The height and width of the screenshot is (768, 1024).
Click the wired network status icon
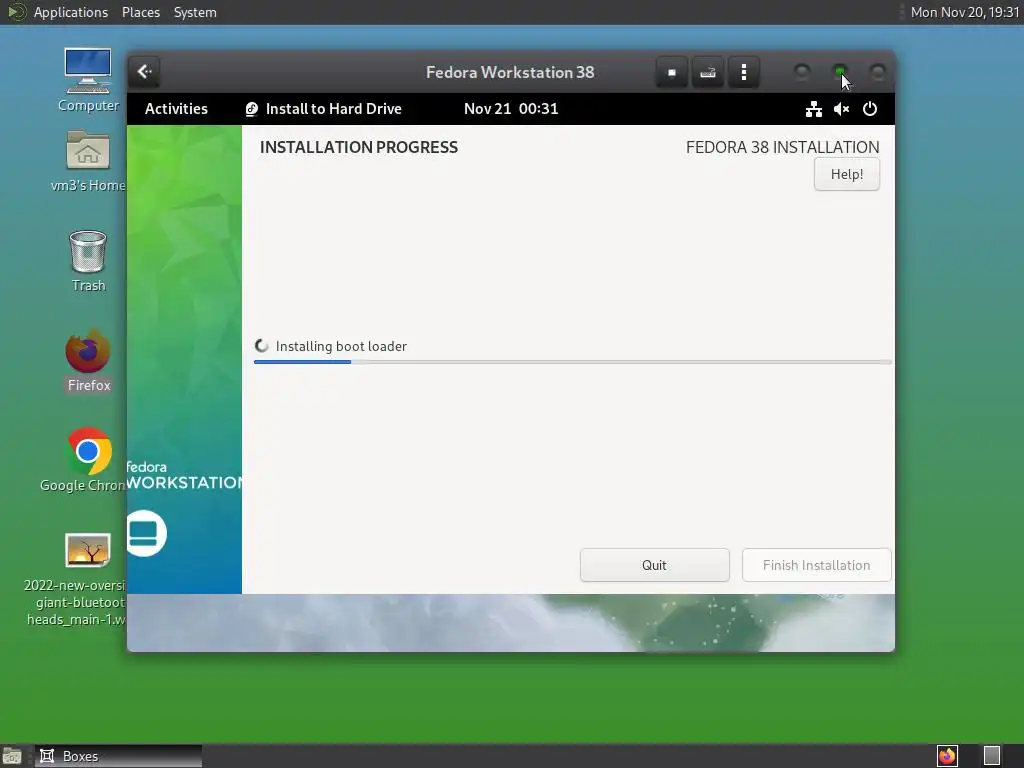coord(814,109)
